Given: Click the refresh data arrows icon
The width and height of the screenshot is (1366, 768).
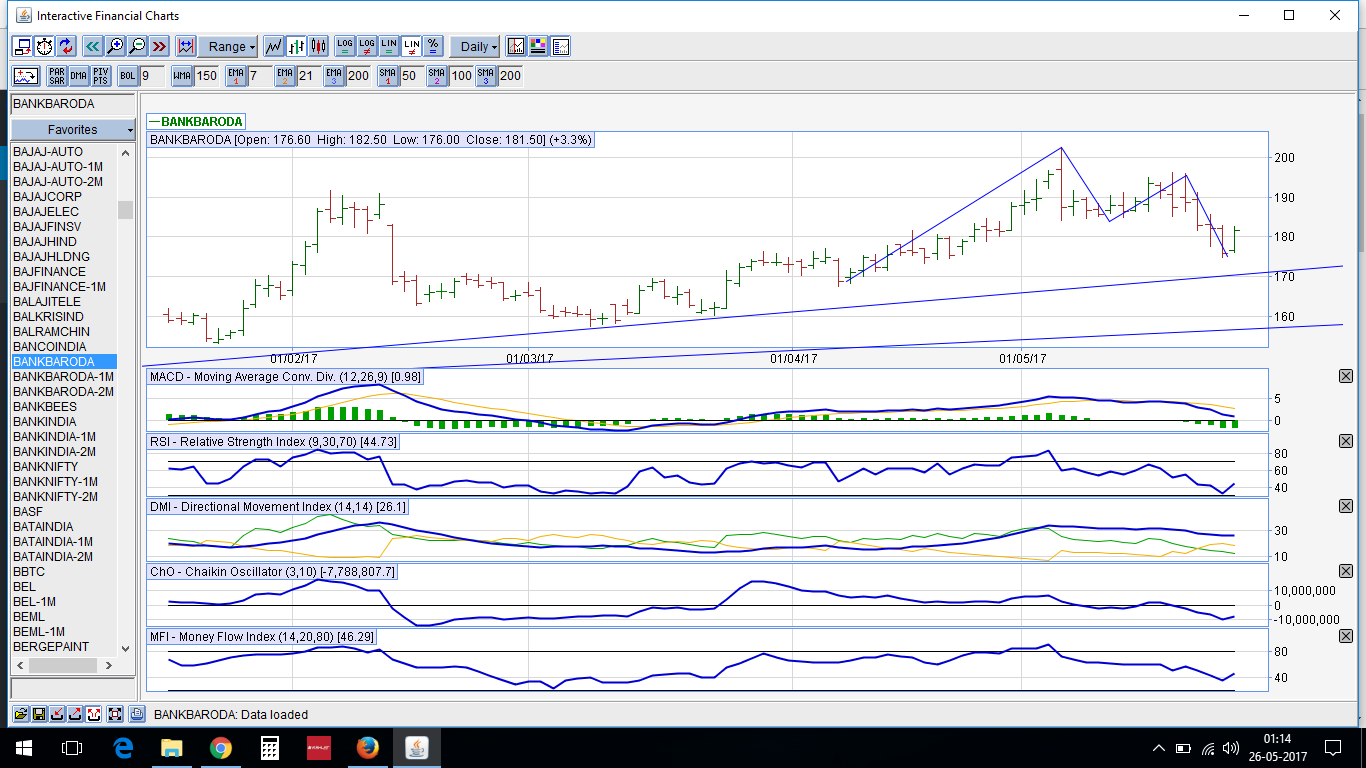Looking at the screenshot, I should pos(66,46).
